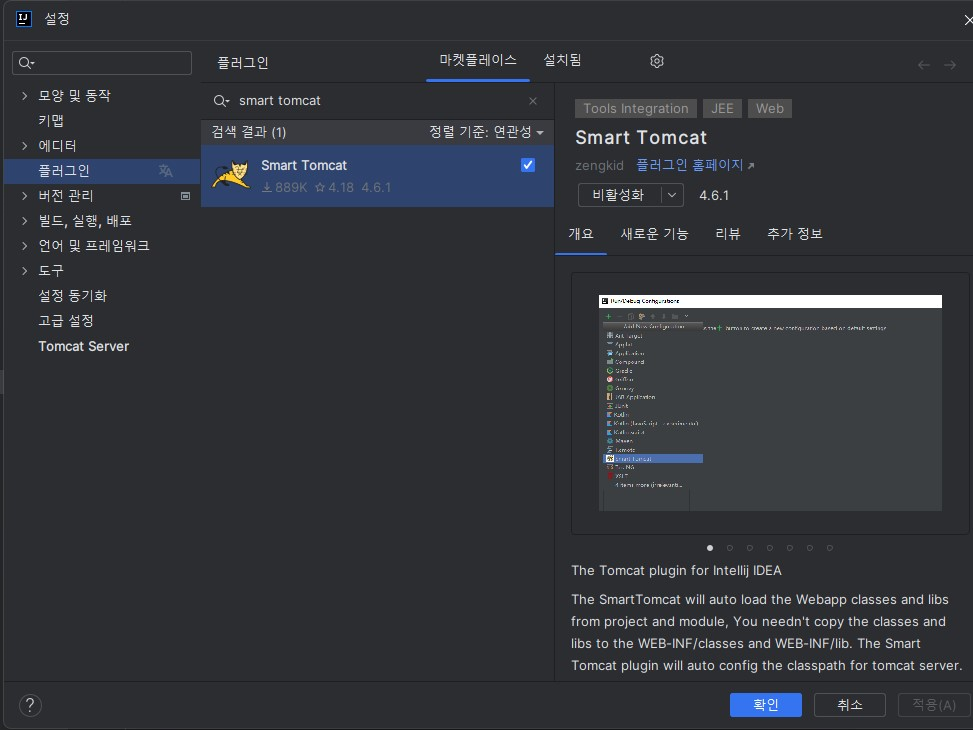
Task: Click the 4.6.1 version next to 비활성화
Action: pos(714,196)
